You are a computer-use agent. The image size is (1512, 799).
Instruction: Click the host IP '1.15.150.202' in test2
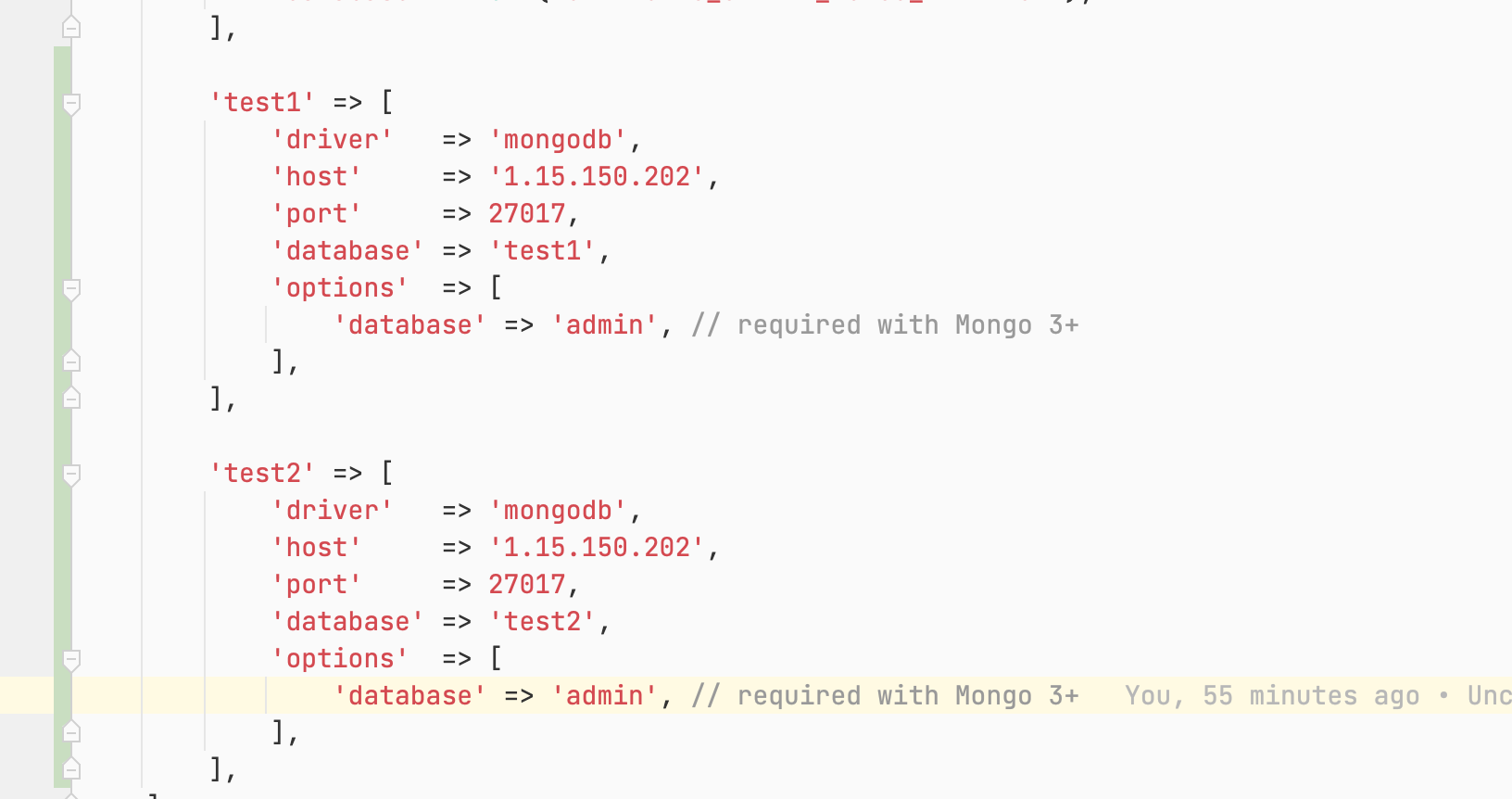pos(597,548)
